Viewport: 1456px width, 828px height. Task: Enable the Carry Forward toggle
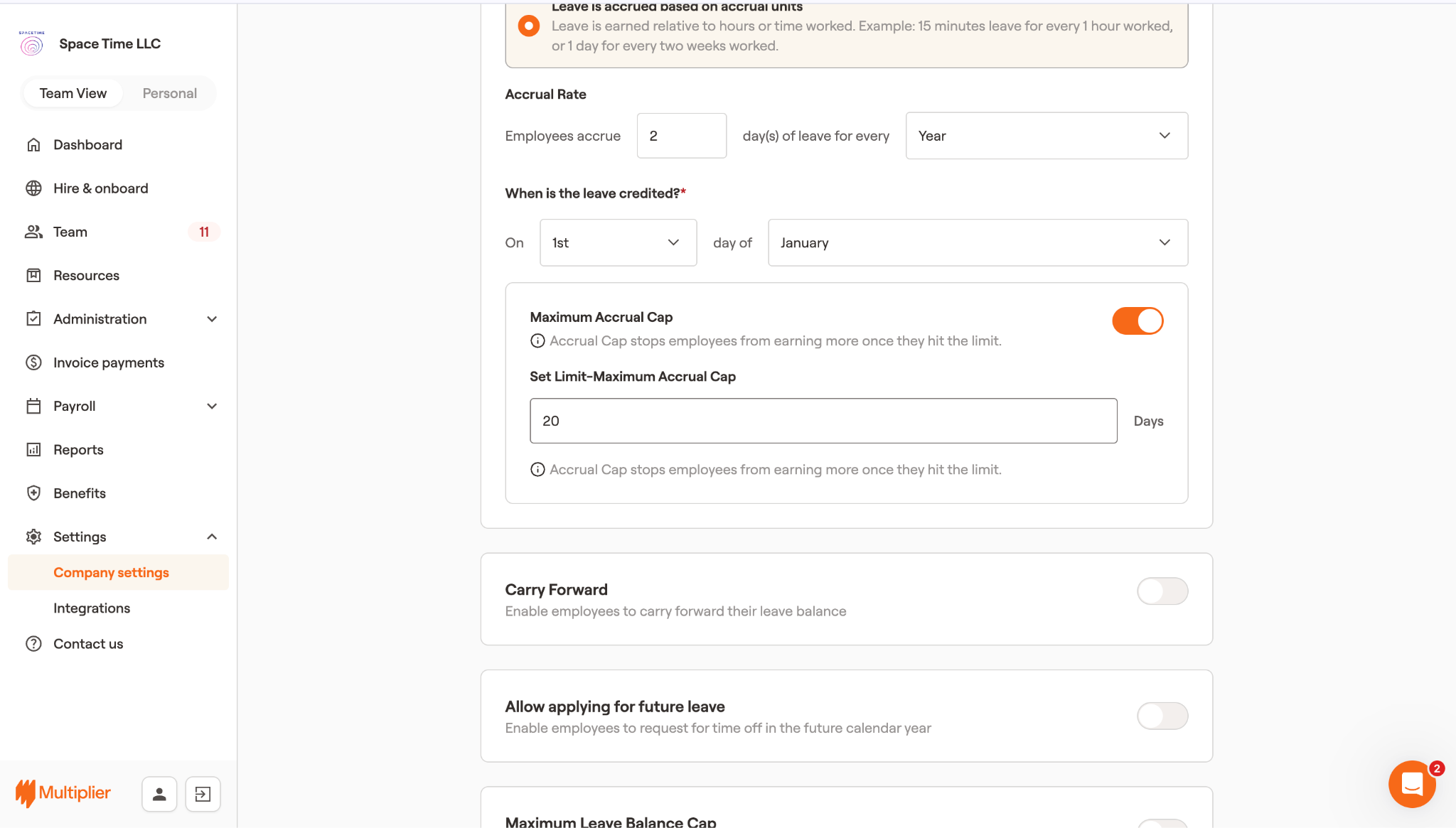point(1162,591)
